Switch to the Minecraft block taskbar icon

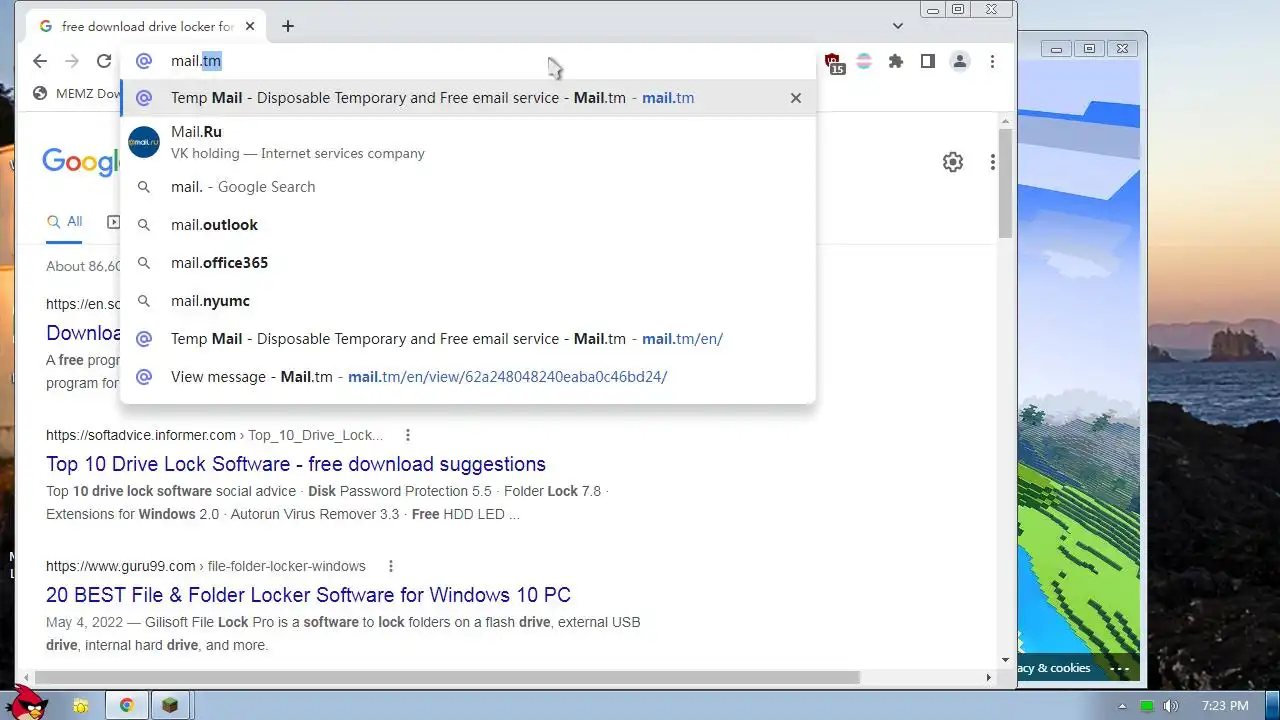click(170, 706)
